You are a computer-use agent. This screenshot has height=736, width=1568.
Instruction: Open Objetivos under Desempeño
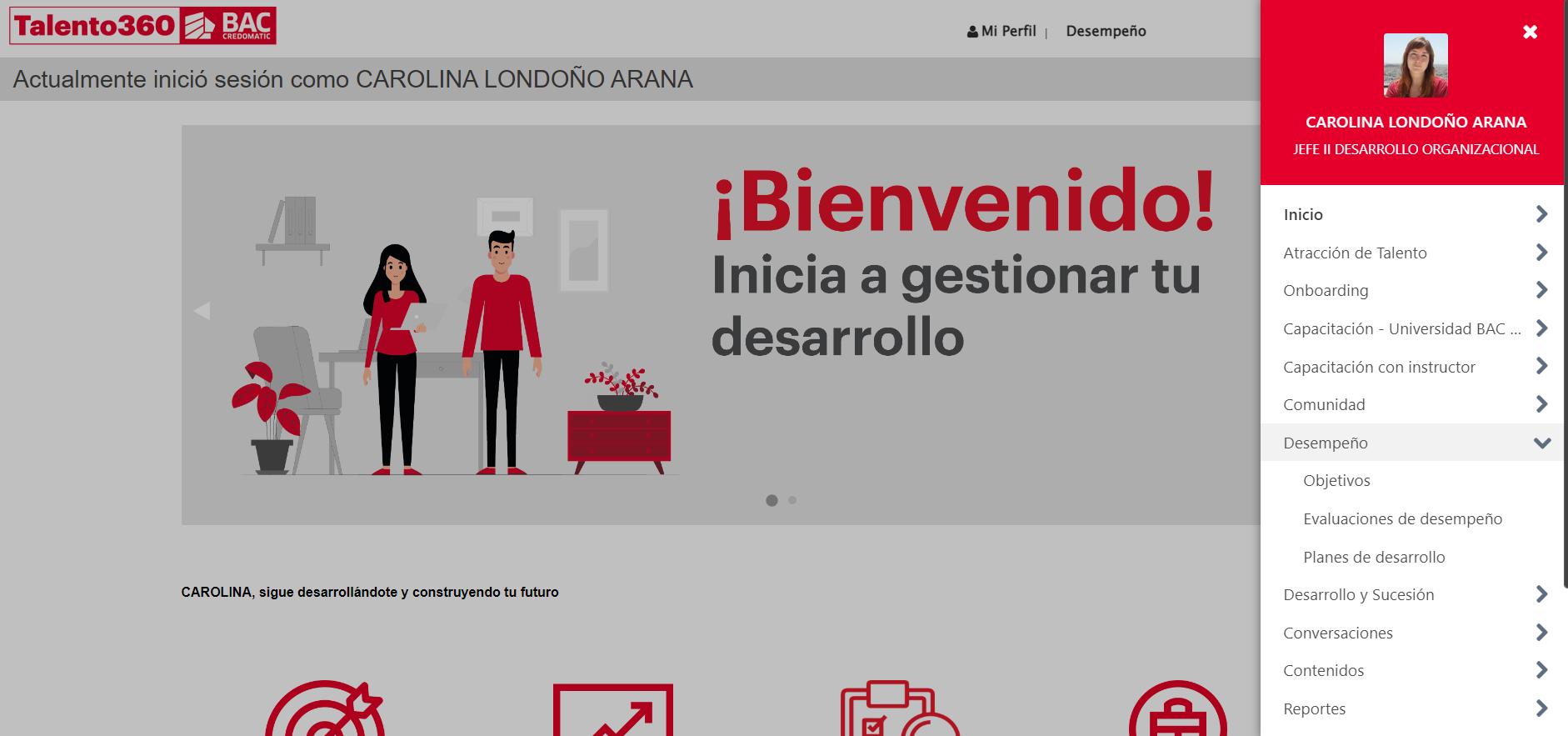1336,481
